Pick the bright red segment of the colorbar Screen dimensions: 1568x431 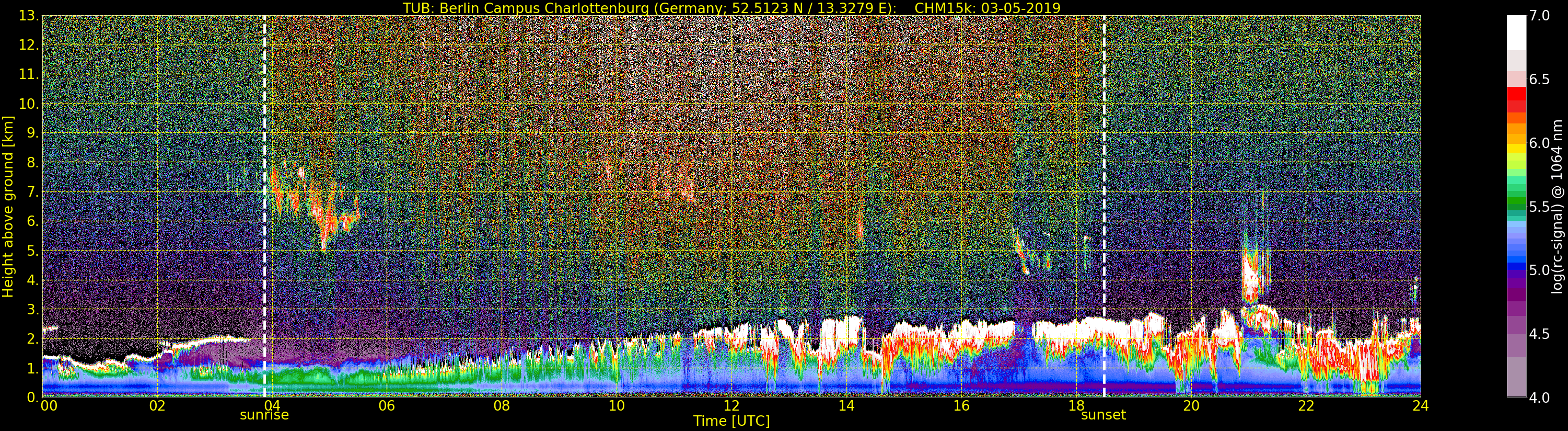tap(1516, 95)
